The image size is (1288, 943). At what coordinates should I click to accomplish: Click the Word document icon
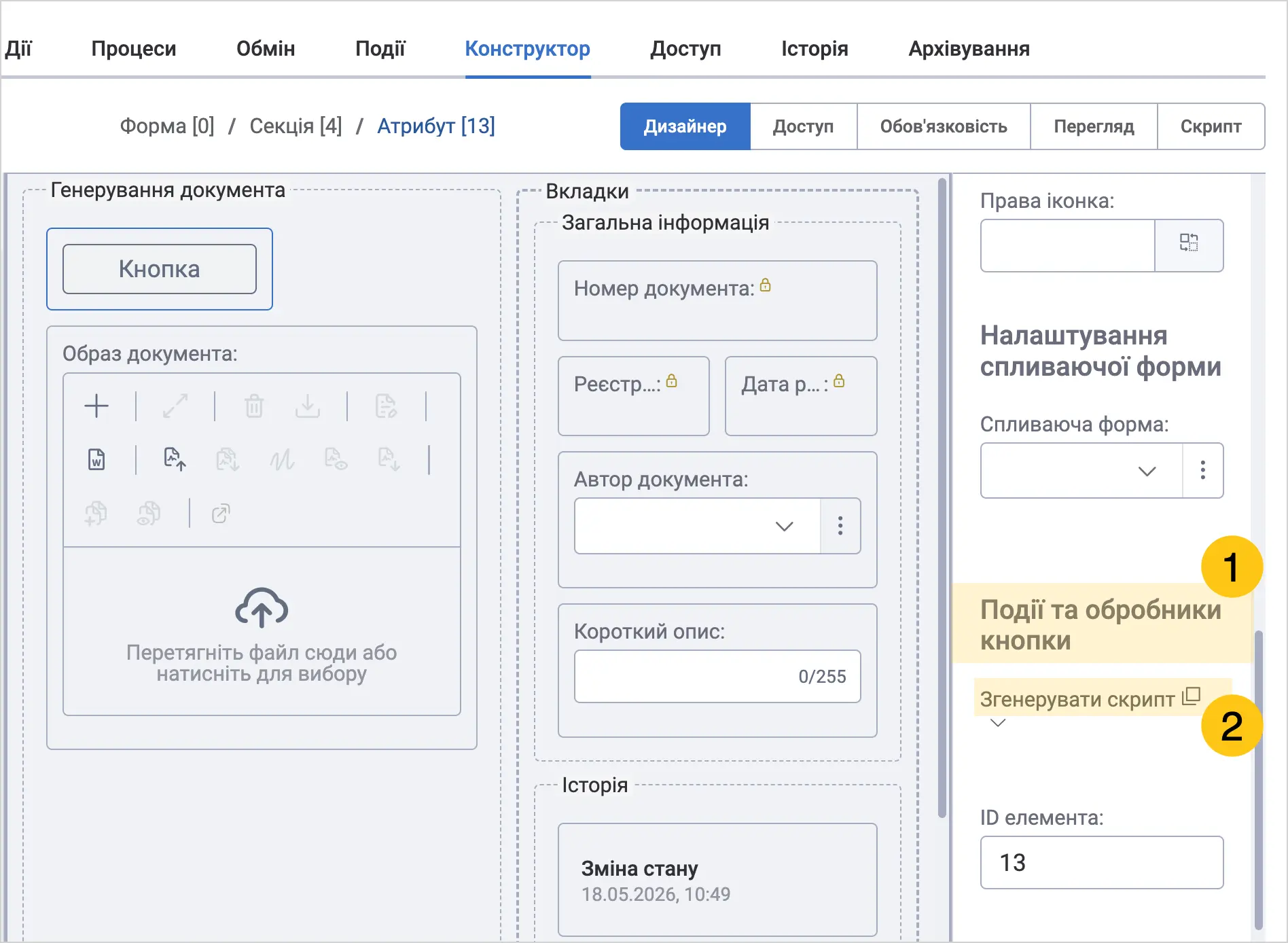click(96, 460)
